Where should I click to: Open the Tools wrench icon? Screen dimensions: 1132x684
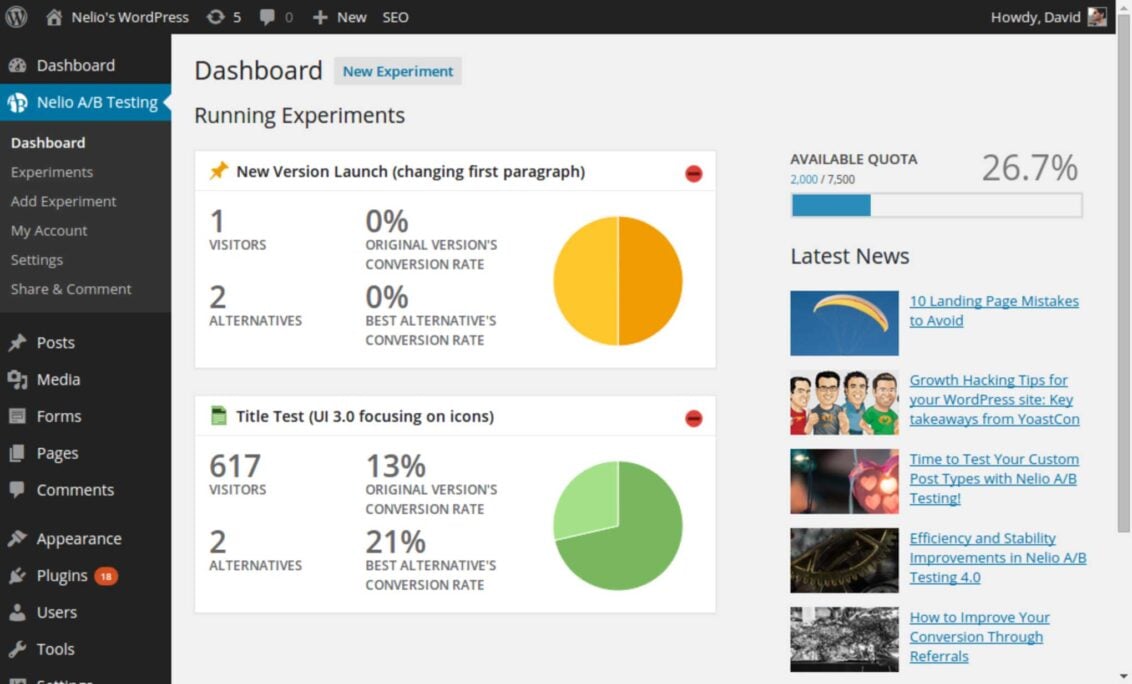coord(22,649)
